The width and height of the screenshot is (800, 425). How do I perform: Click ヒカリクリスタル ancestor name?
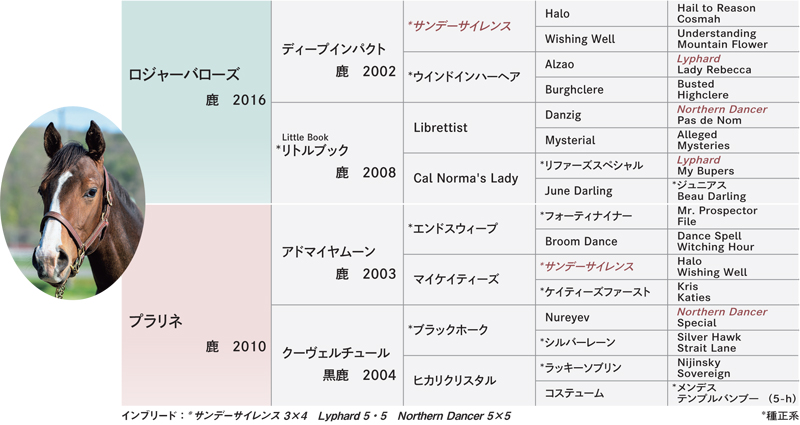pyautogui.click(x=454, y=381)
